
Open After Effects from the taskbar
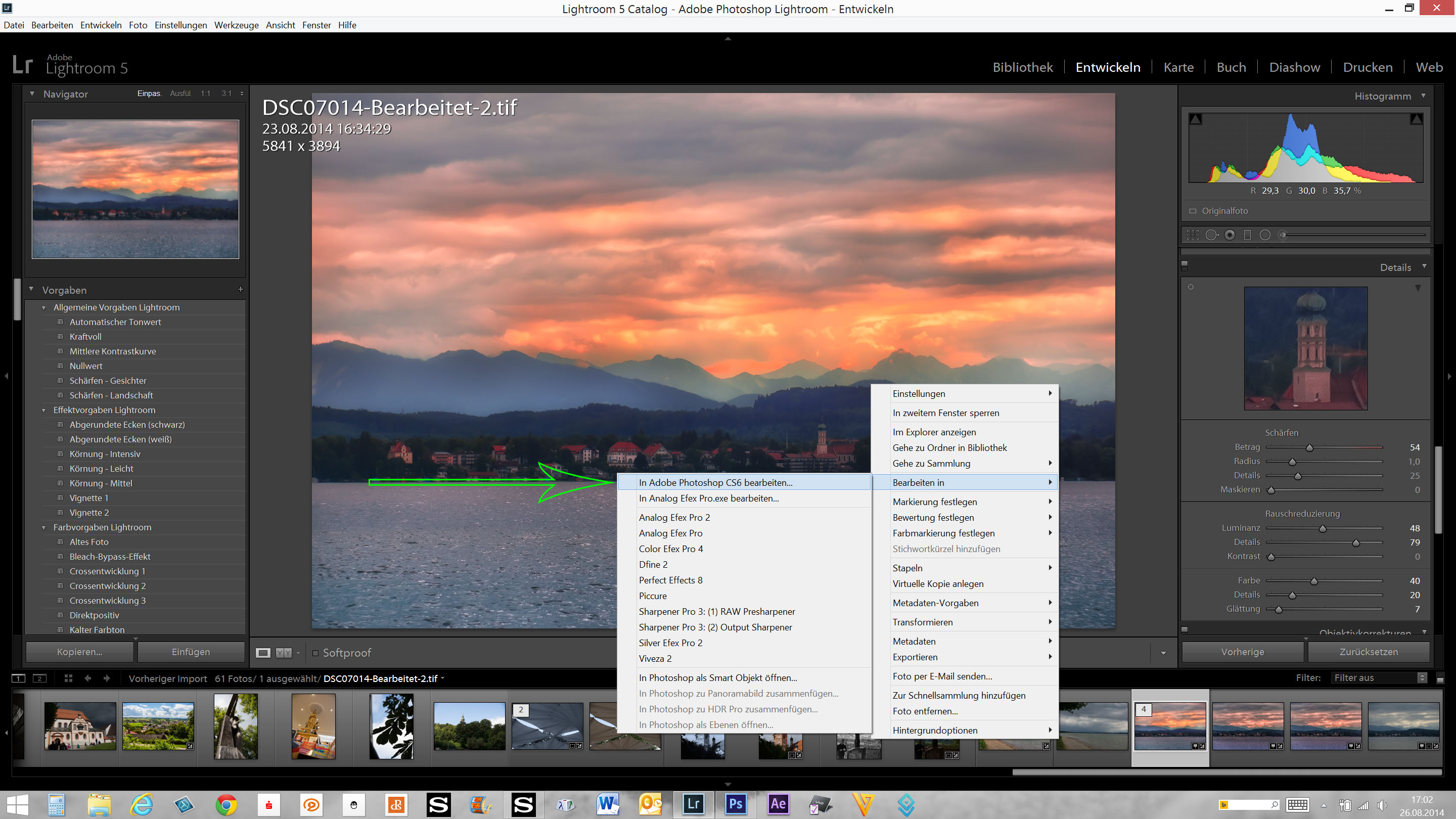tap(778, 804)
